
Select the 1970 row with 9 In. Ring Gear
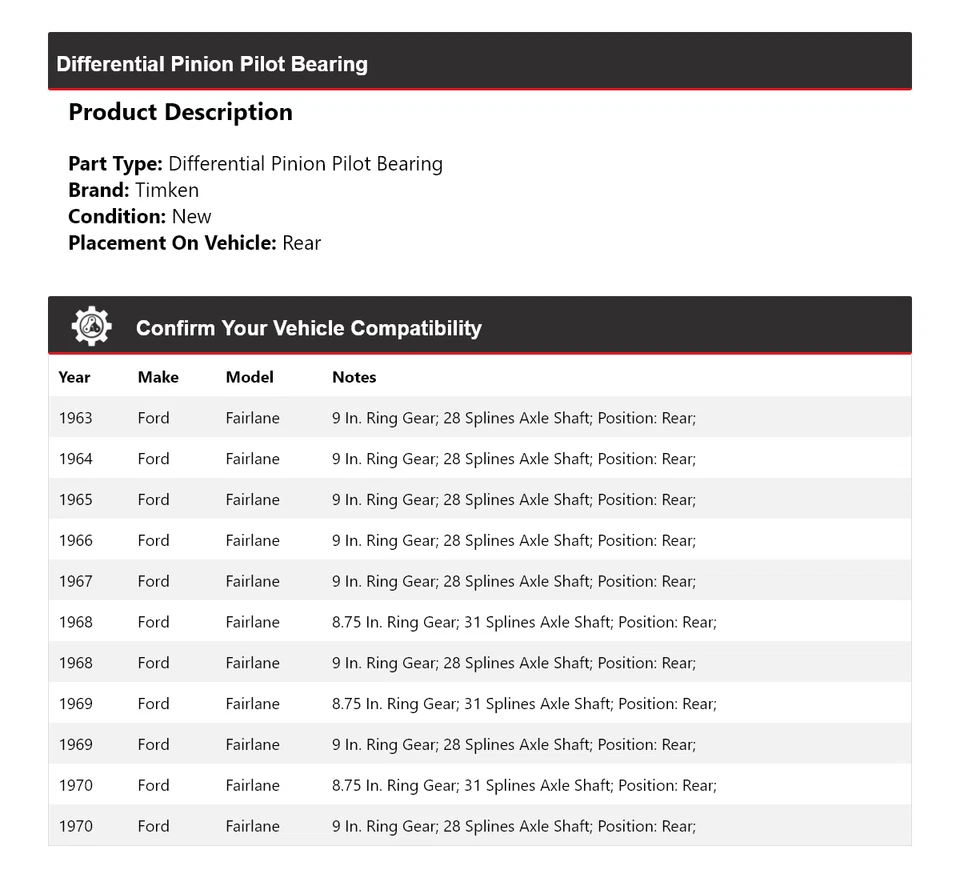point(479,826)
